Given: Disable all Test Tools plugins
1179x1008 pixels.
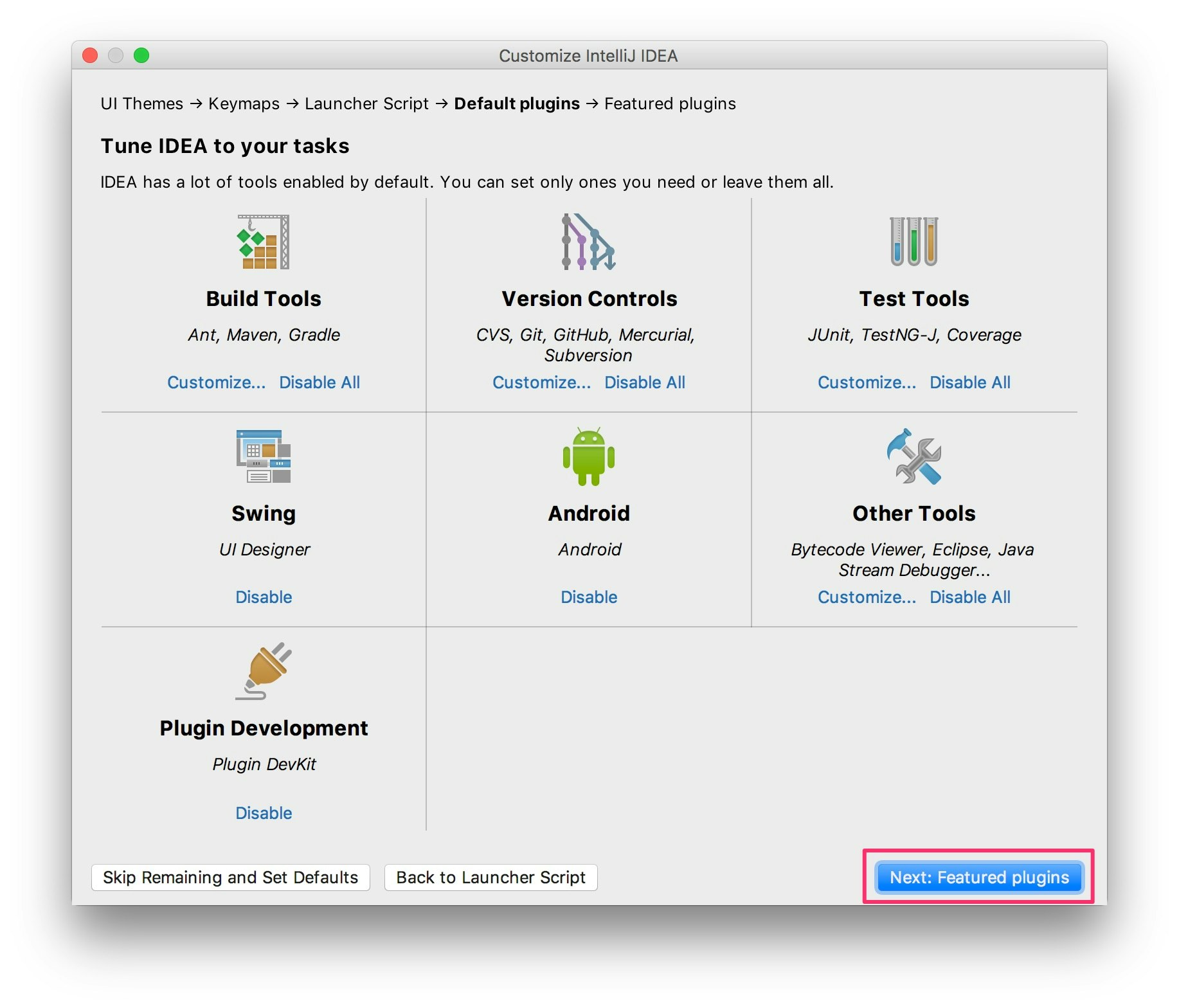Looking at the screenshot, I should (970, 382).
